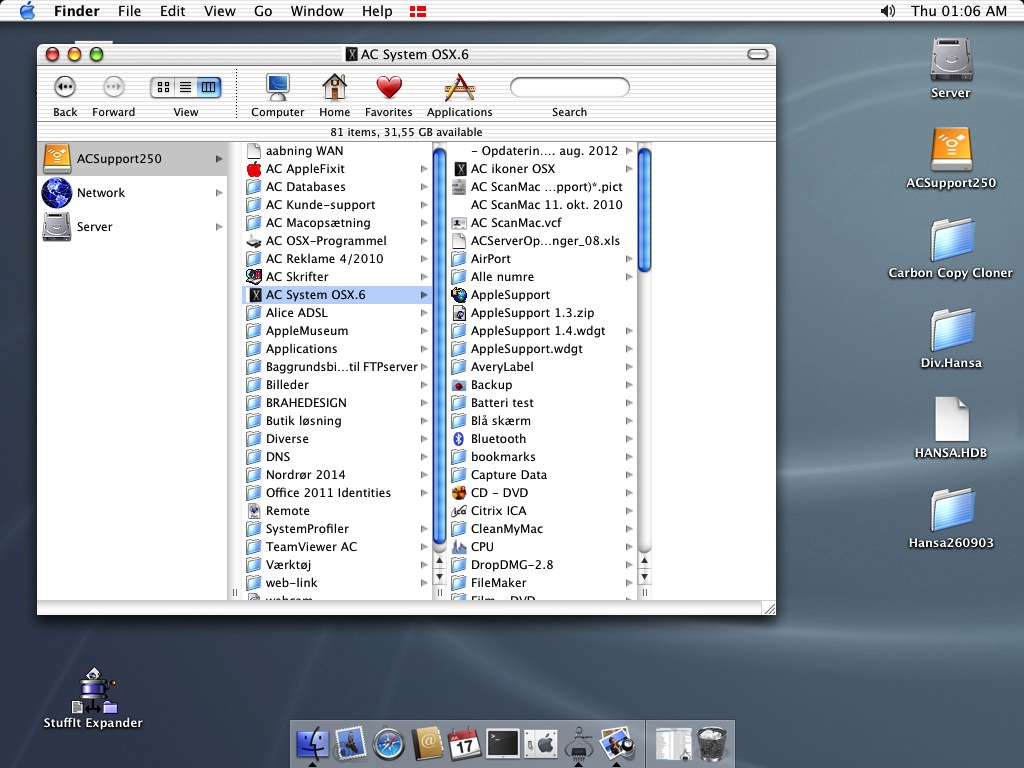Expand the arrow beside Network
This screenshot has width=1024, height=768.
219,193
